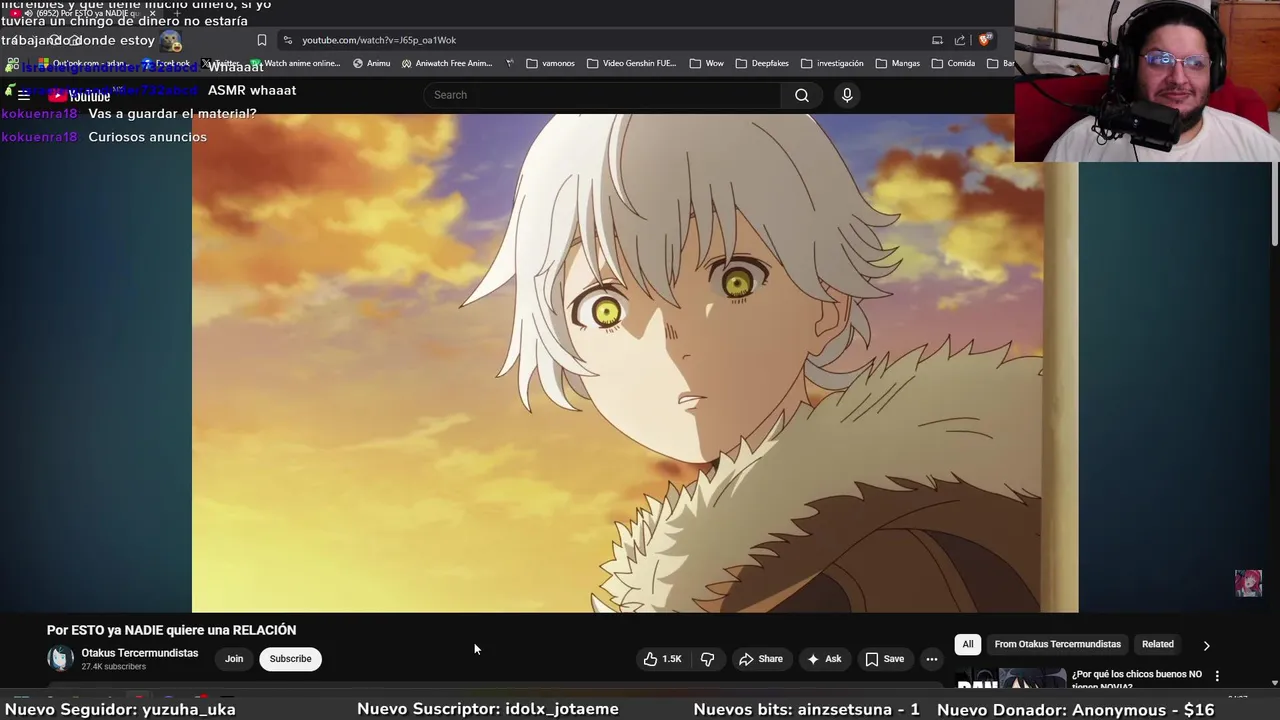Select the Related filter chip

1158,644
